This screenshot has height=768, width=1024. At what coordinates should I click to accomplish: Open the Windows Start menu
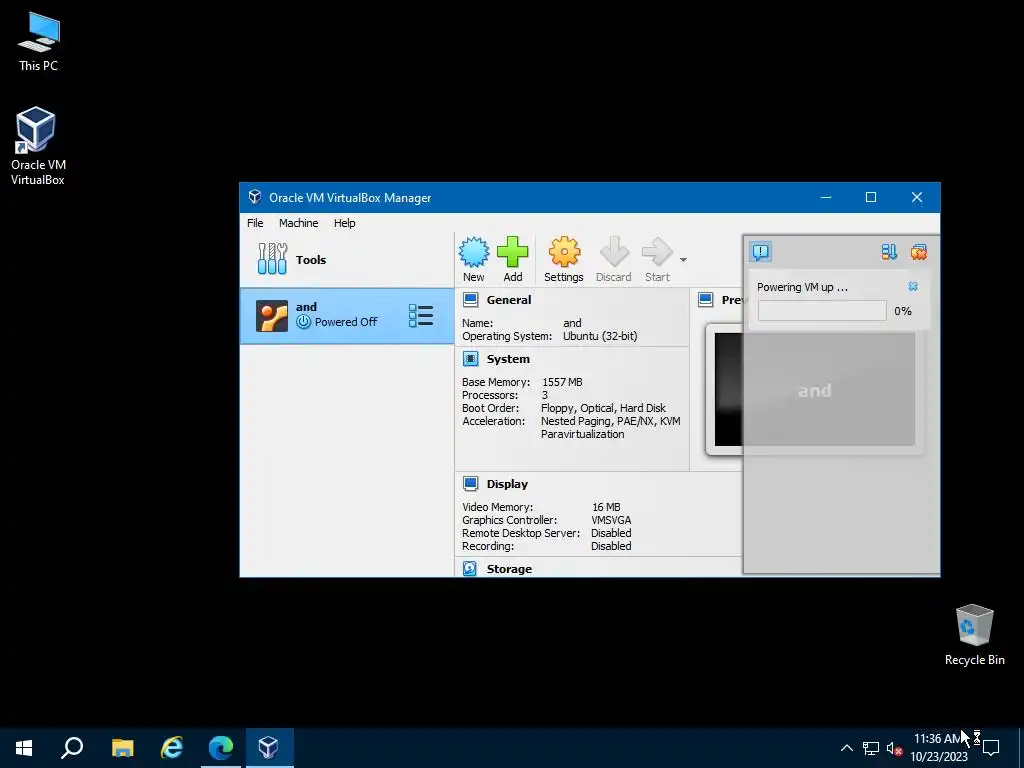pos(24,748)
